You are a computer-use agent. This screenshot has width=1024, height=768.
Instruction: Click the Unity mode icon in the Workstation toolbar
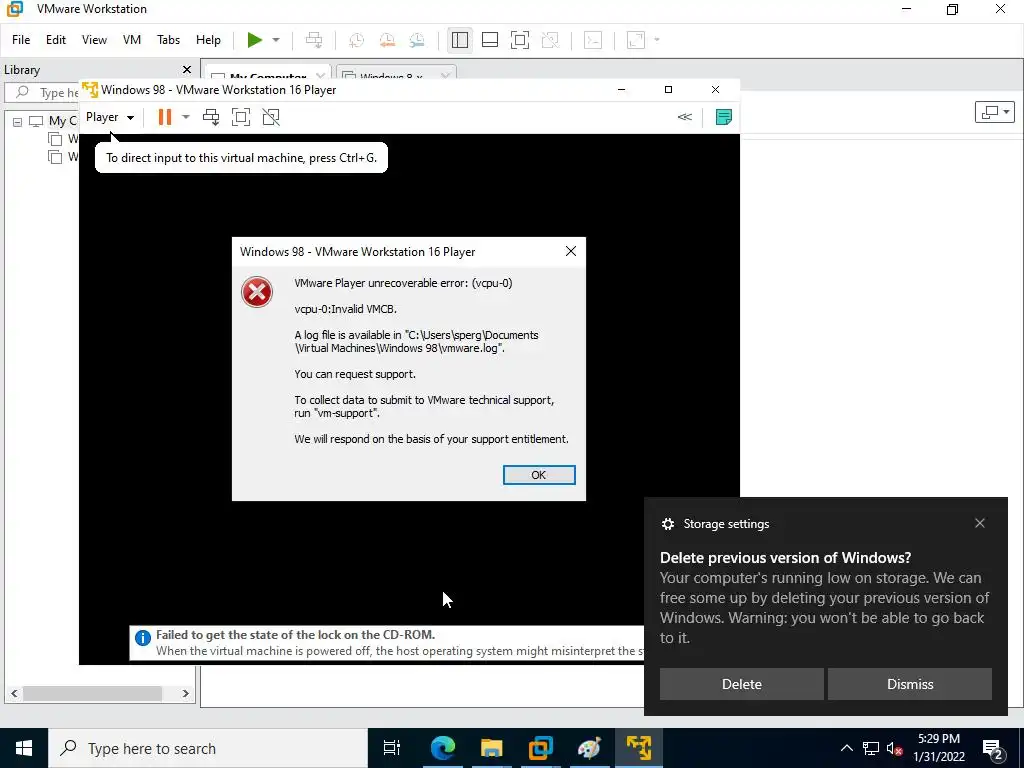(550, 40)
